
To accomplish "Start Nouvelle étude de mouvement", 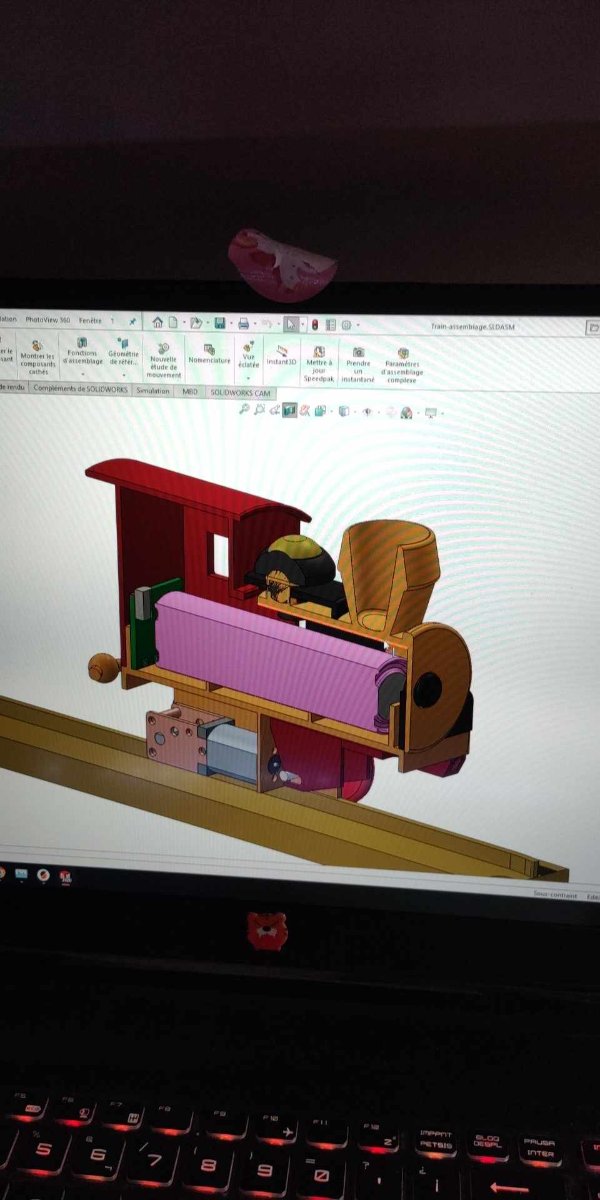I will click(163, 361).
